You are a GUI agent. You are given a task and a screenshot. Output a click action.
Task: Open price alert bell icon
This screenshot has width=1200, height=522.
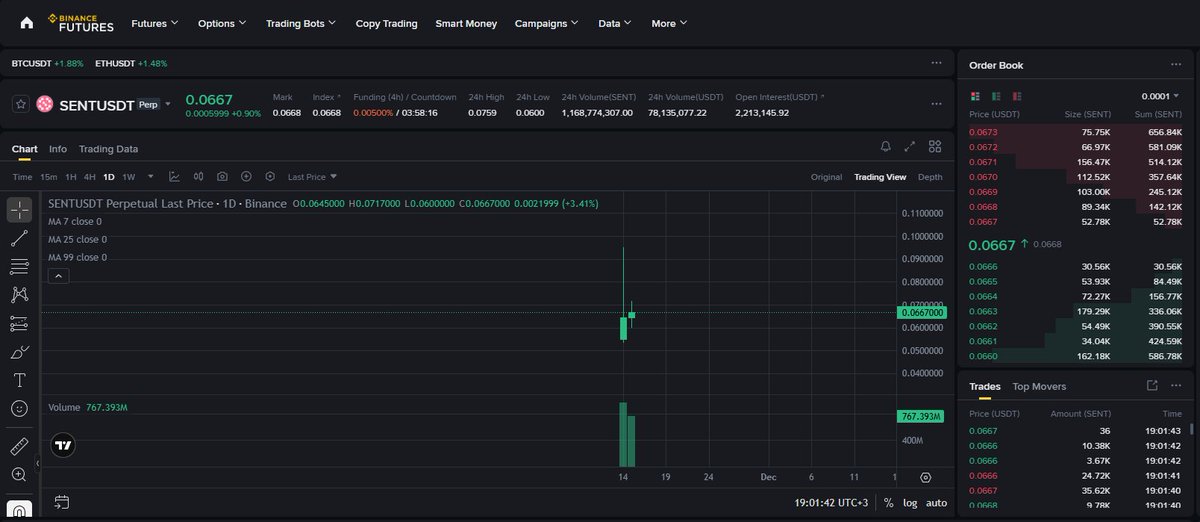(885, 147)
